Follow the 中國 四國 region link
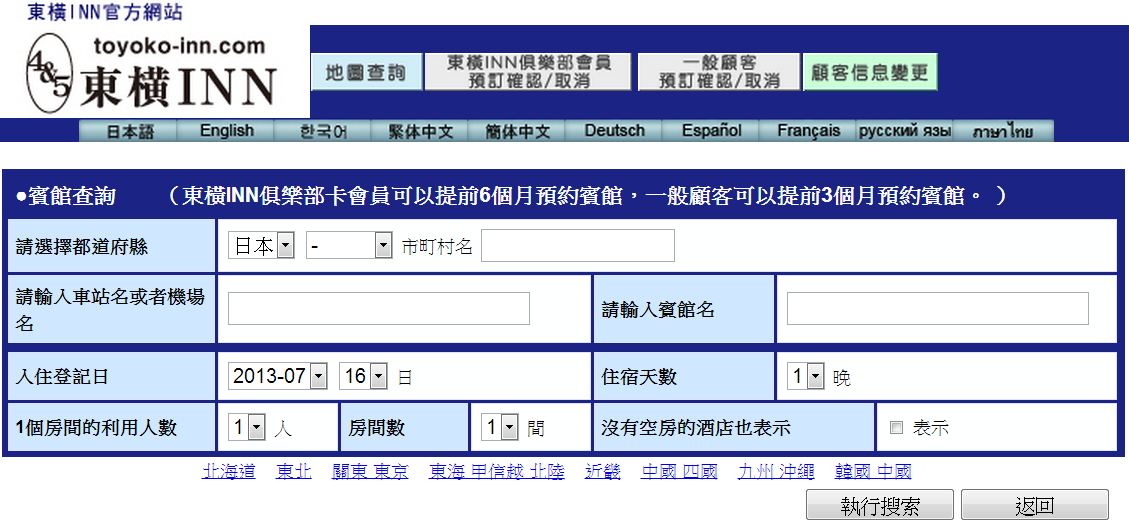The height and width of the screenshot is (529, 1129). tap(679, 471)
